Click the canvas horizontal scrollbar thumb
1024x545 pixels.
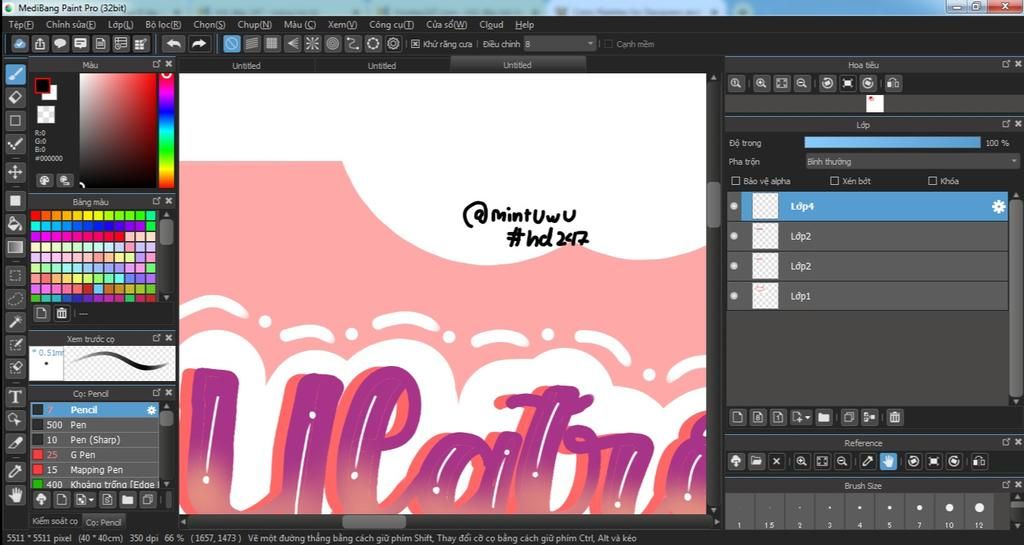coord(374,522)
